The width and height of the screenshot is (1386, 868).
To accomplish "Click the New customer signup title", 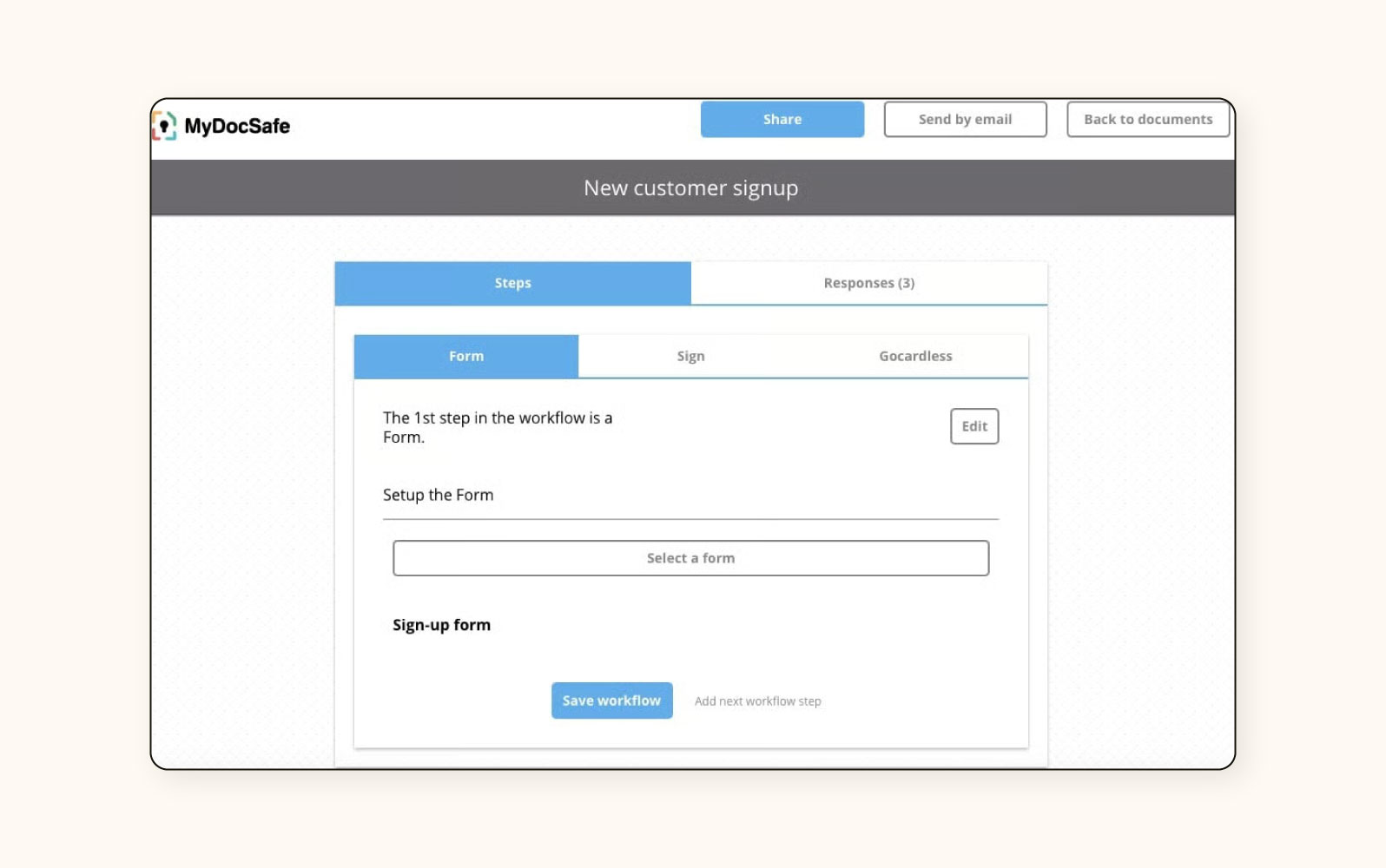I will pos(691,188).
